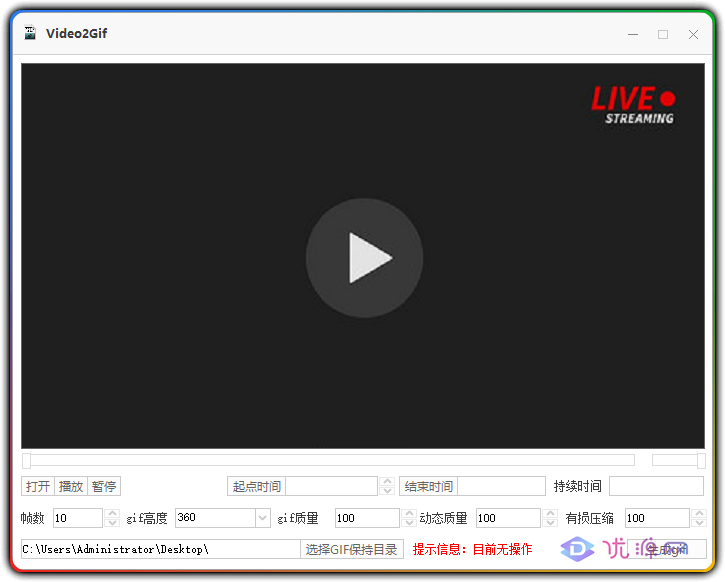Image resolution: width=725 pixels, height=582 pixels.
Task: Click the 动态质量 field showing 100
Action: point(508,518)
